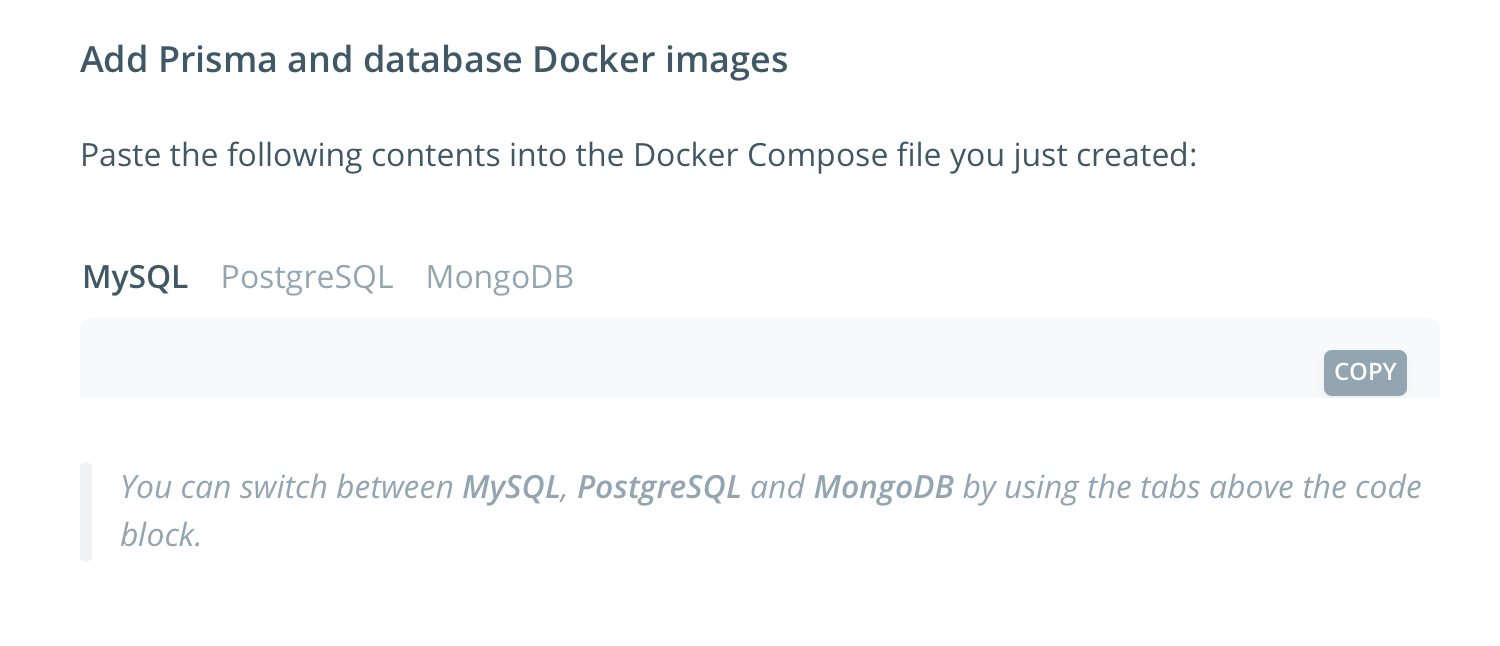
Task: Switch to the MongoDB tab
Action: [x=500, y=277]
